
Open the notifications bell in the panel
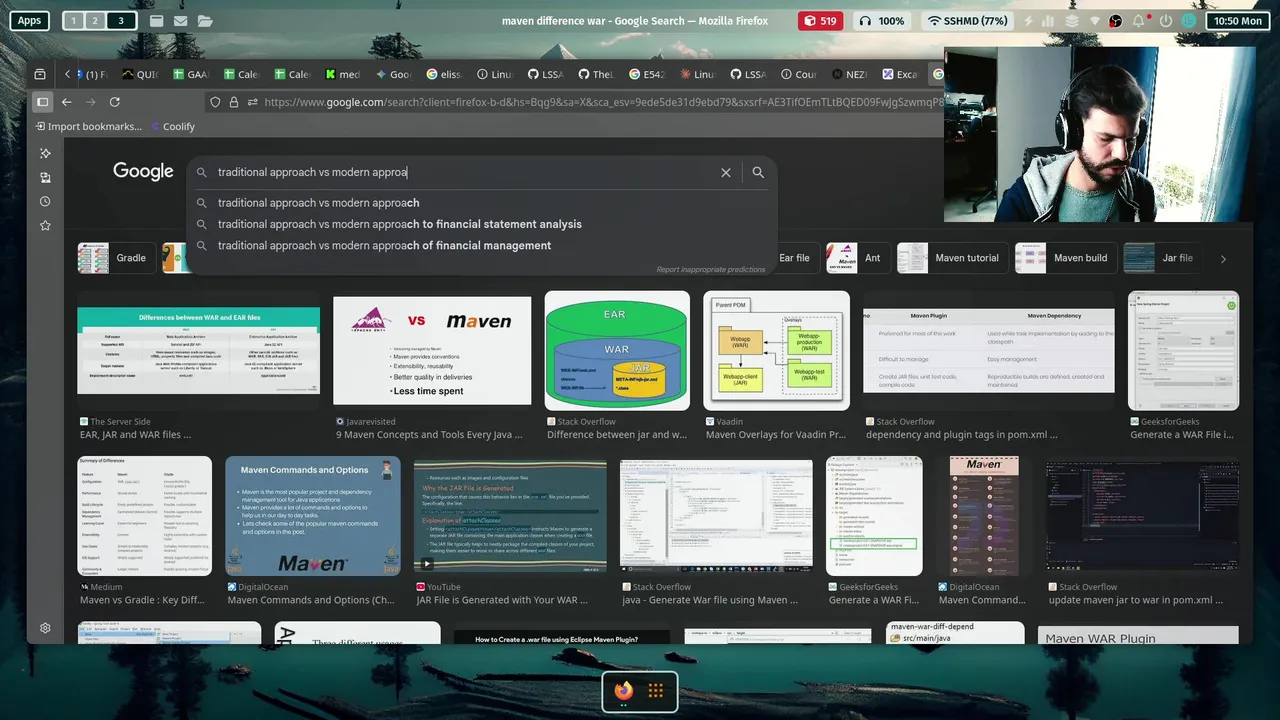[1139, 21]
